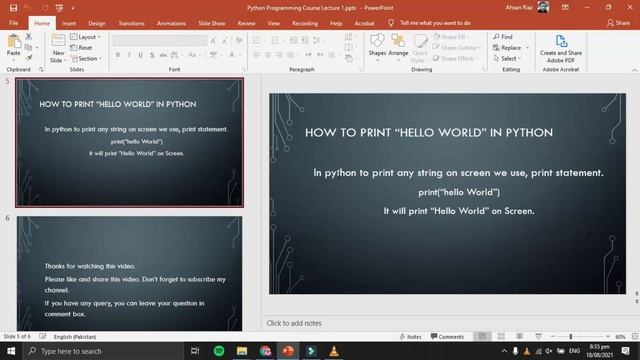Open the notification center icon
640x360 pixels.
(626, 351)
